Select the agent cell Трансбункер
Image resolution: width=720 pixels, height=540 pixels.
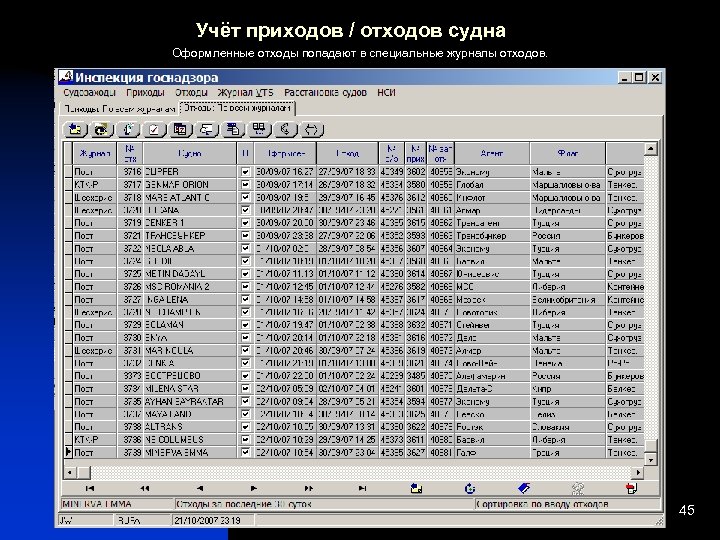click(492, 236)
